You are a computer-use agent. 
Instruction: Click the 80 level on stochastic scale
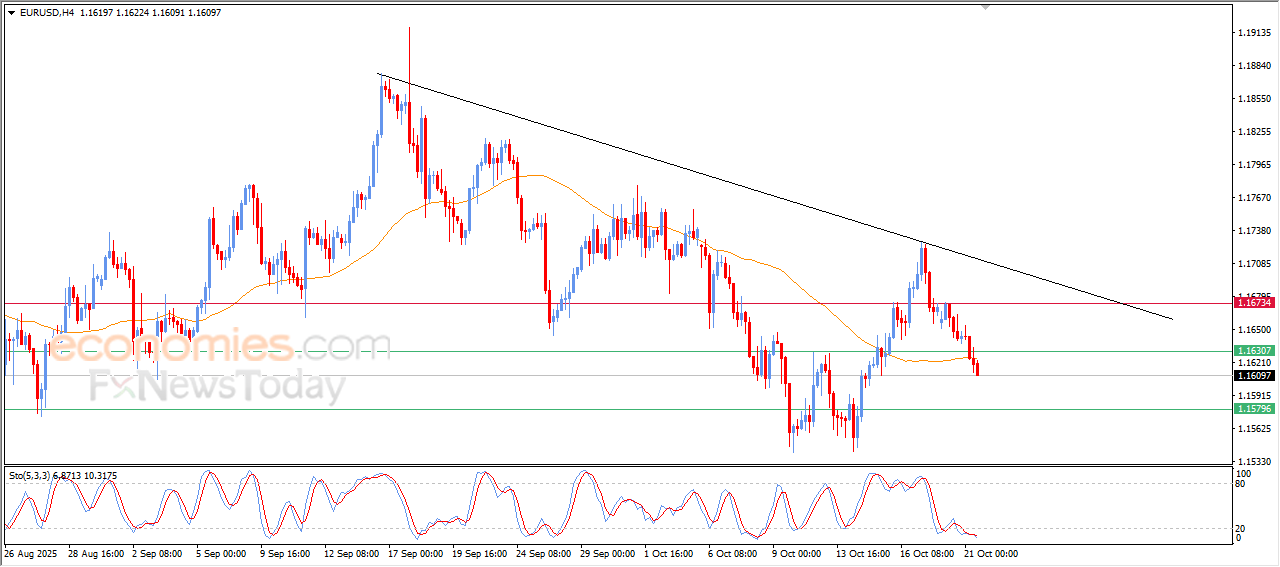point(1241,485)
